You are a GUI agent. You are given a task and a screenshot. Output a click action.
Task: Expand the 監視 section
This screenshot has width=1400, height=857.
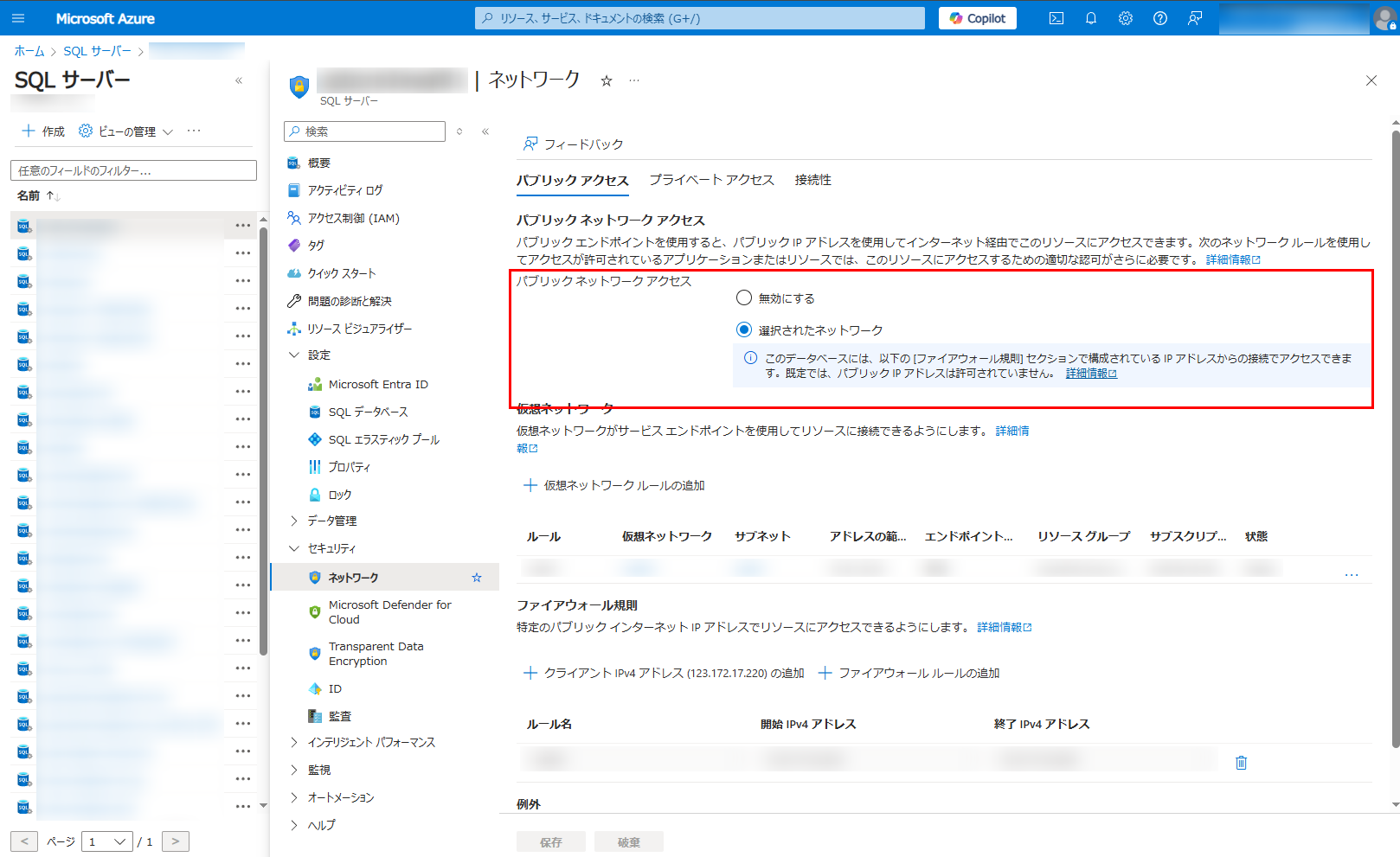(294, 770)
